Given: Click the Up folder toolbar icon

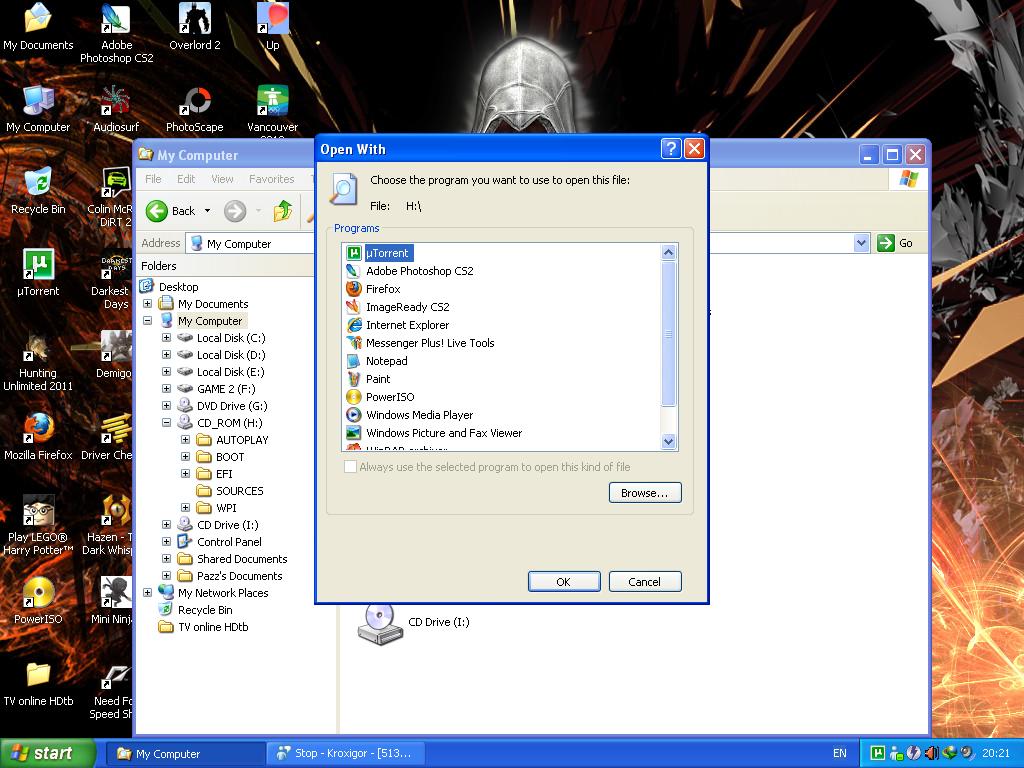Looking at the screenshot, I should pyautogui.click(x=283, y=211).
